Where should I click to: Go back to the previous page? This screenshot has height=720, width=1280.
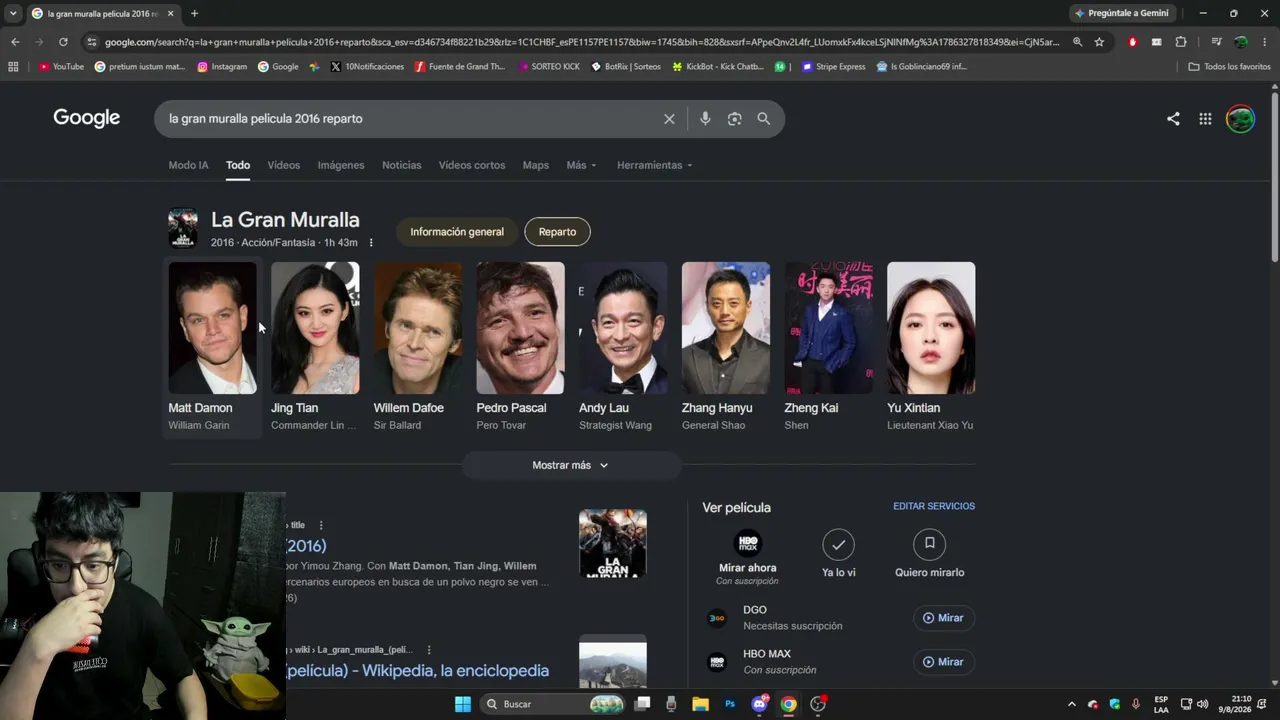(x=15, y=42)
